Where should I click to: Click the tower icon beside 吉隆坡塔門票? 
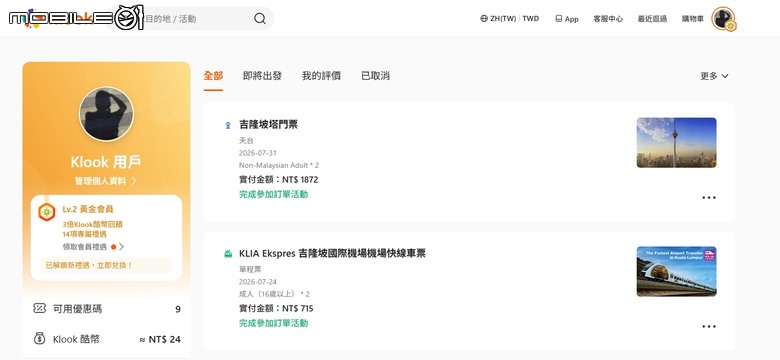click(x=228, y=125)
